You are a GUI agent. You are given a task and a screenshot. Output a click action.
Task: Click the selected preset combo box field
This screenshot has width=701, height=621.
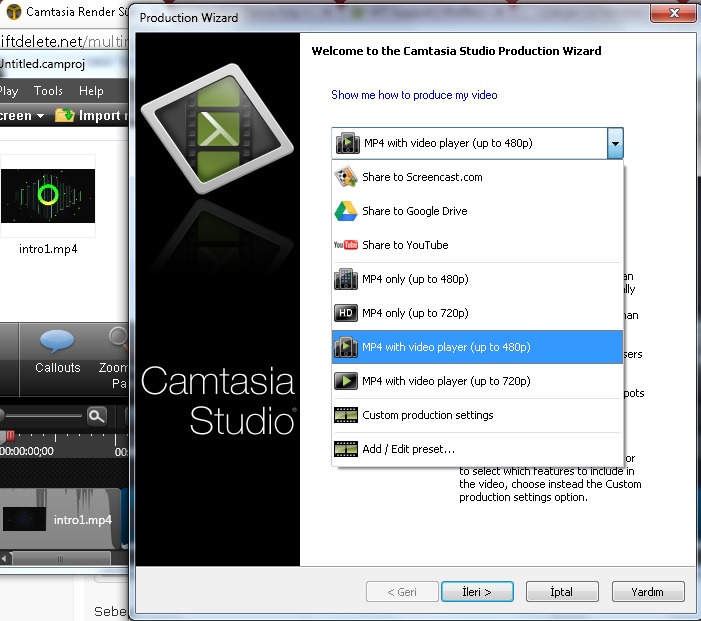pyautogui.click(x=470, y=143)
